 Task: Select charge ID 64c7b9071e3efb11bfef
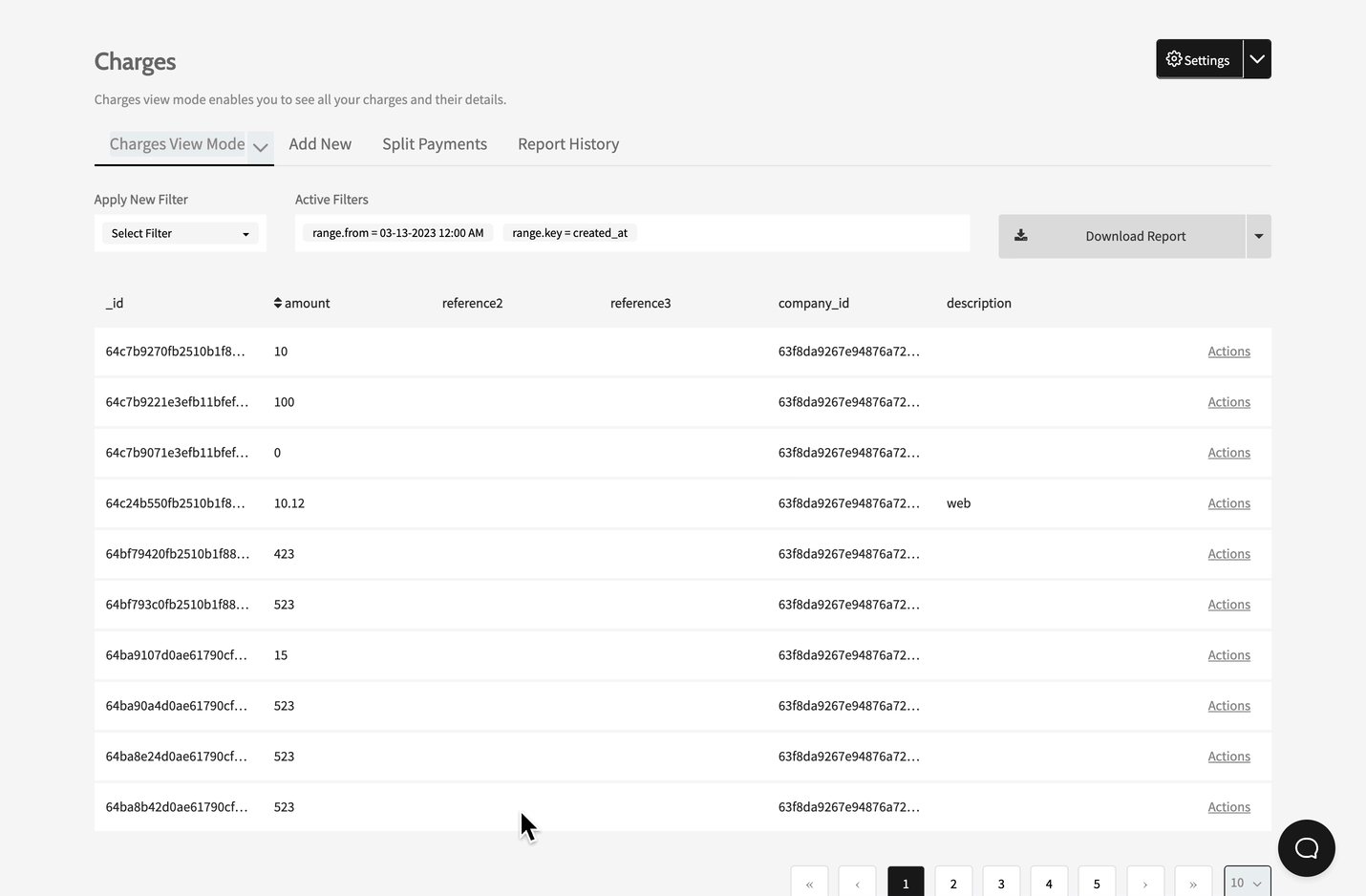[178, 453]
